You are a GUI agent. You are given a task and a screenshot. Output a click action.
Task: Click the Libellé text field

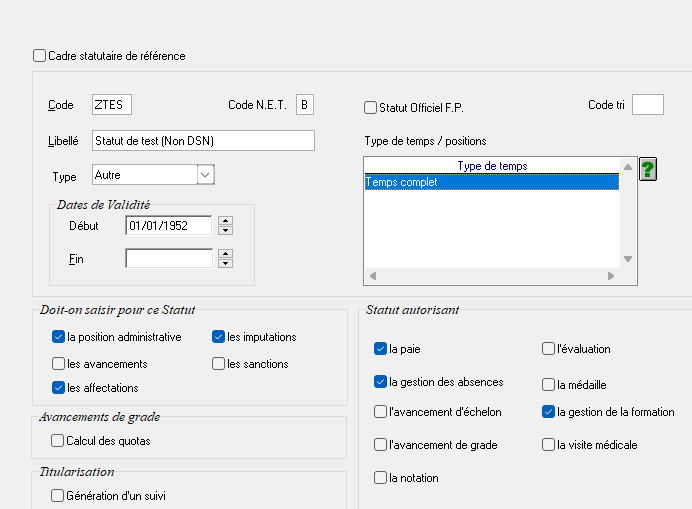click(x=203, y=140)
